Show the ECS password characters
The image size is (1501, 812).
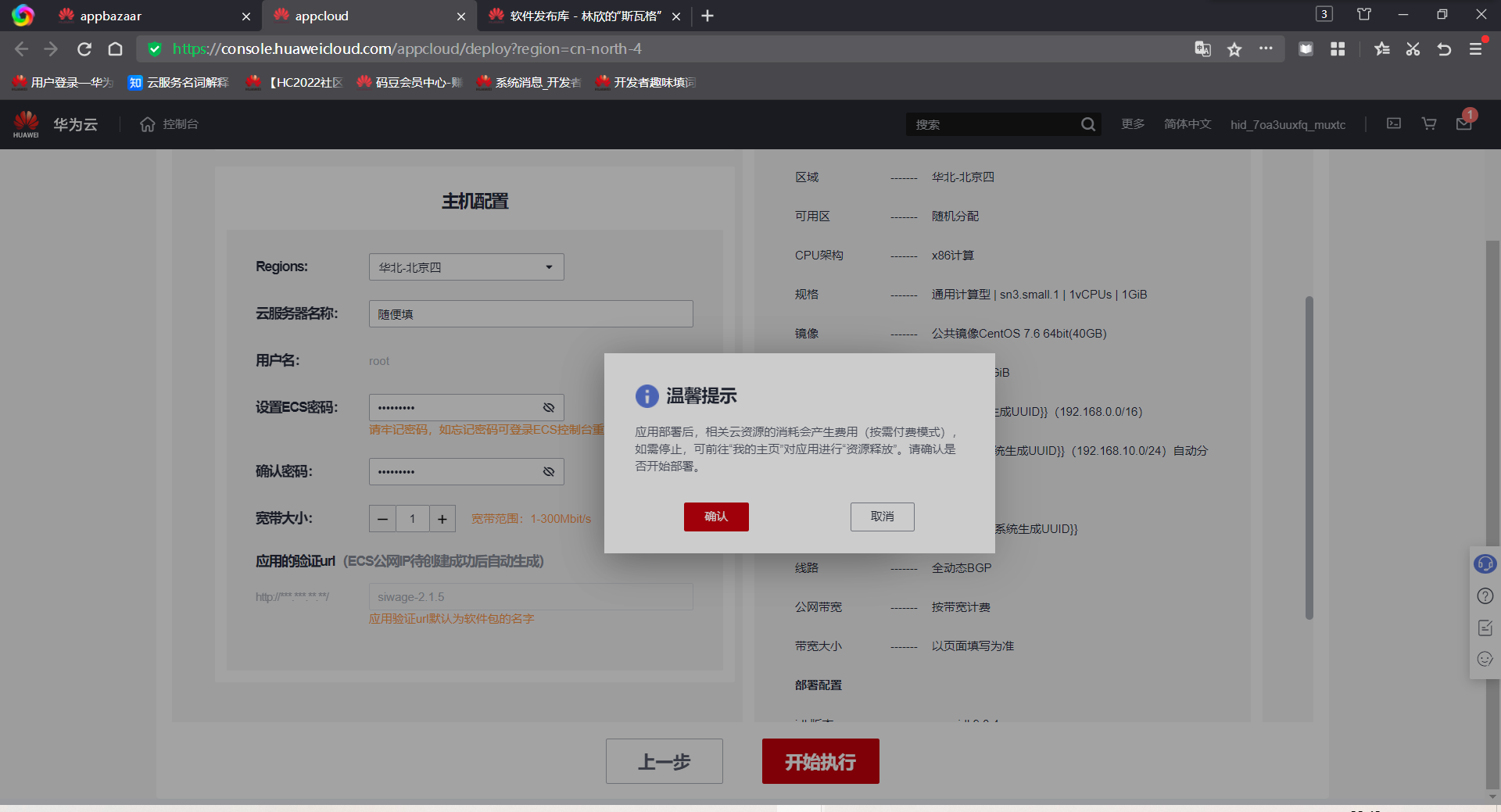[549, 407]
